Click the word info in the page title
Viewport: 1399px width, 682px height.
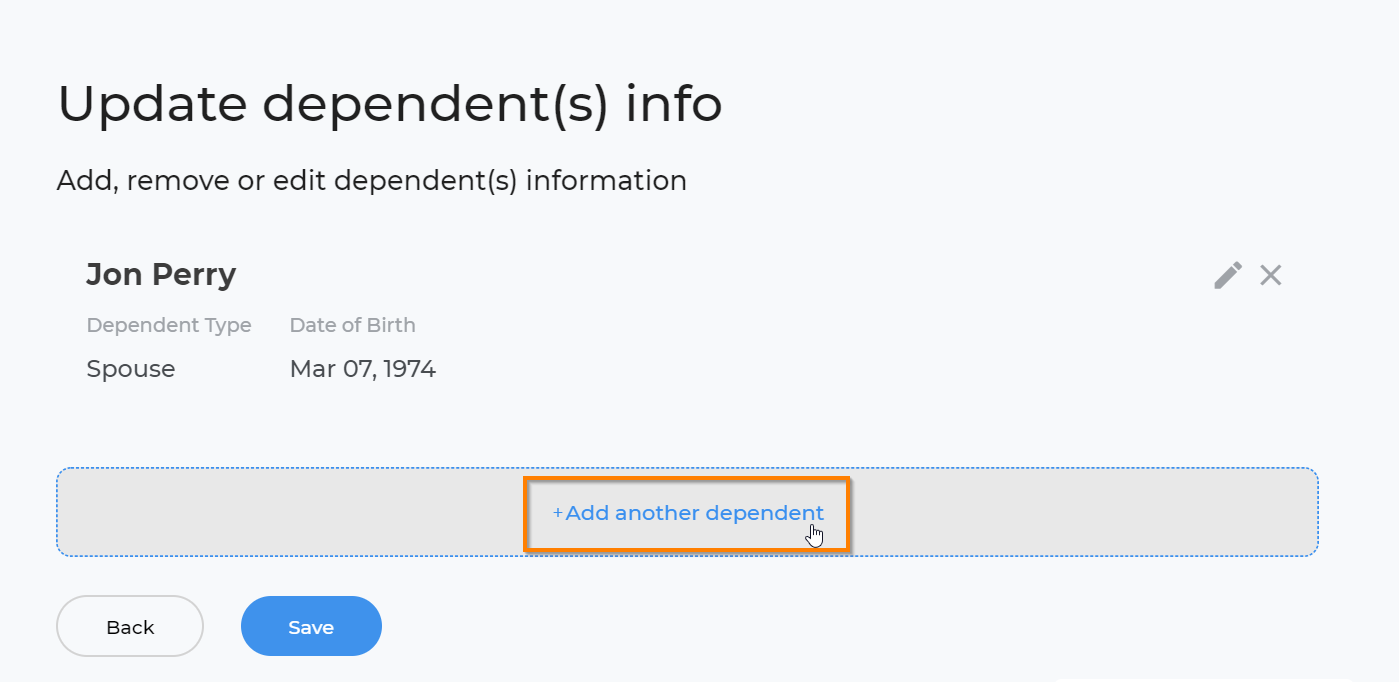(674, 103)
